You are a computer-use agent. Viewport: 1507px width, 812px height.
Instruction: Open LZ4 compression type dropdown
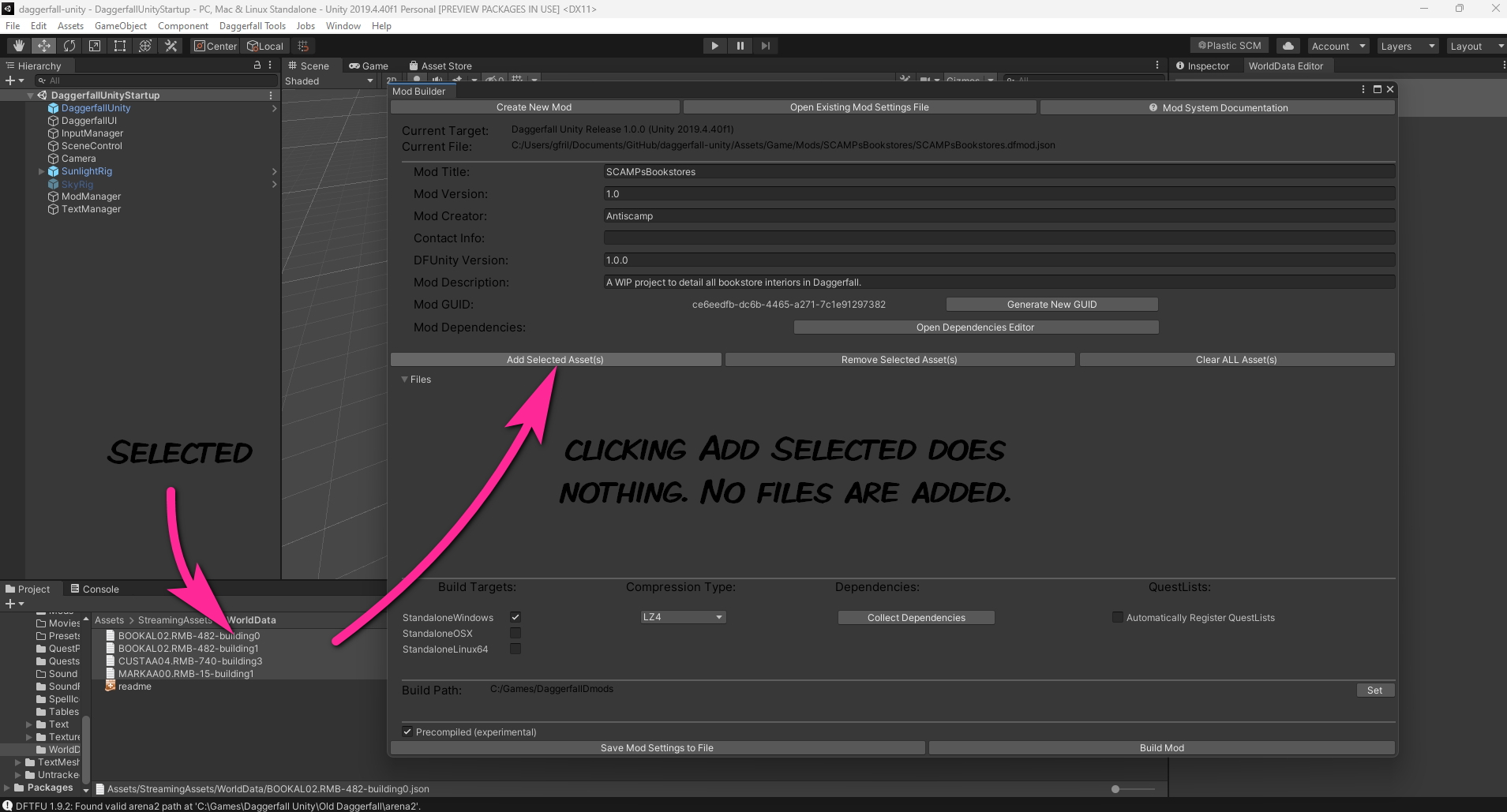point(683,617)
